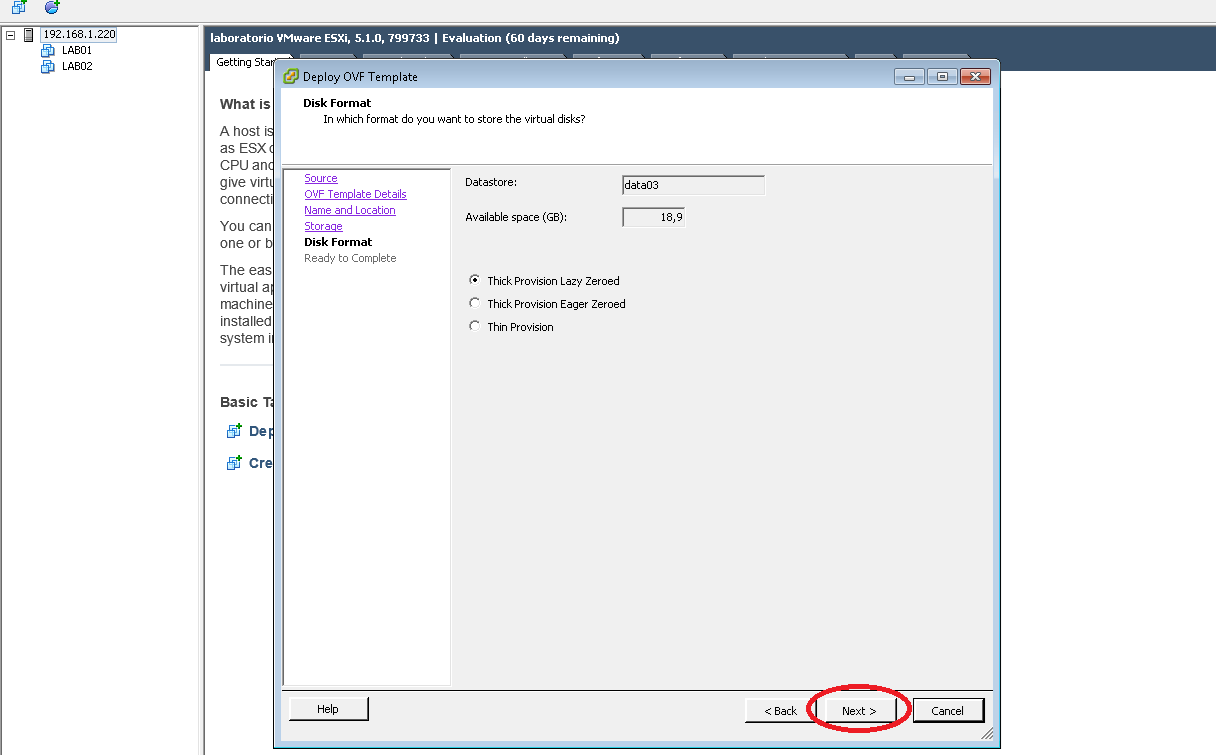
Task: Open the Getting Started tab
Action: point(245,62)
